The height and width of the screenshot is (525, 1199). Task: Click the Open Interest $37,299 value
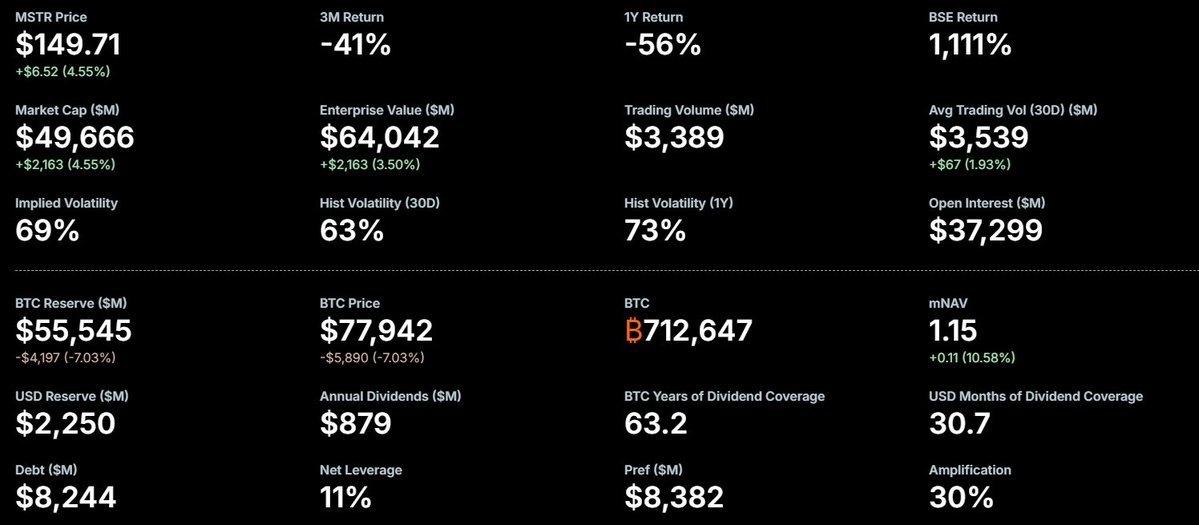[985, 230]
